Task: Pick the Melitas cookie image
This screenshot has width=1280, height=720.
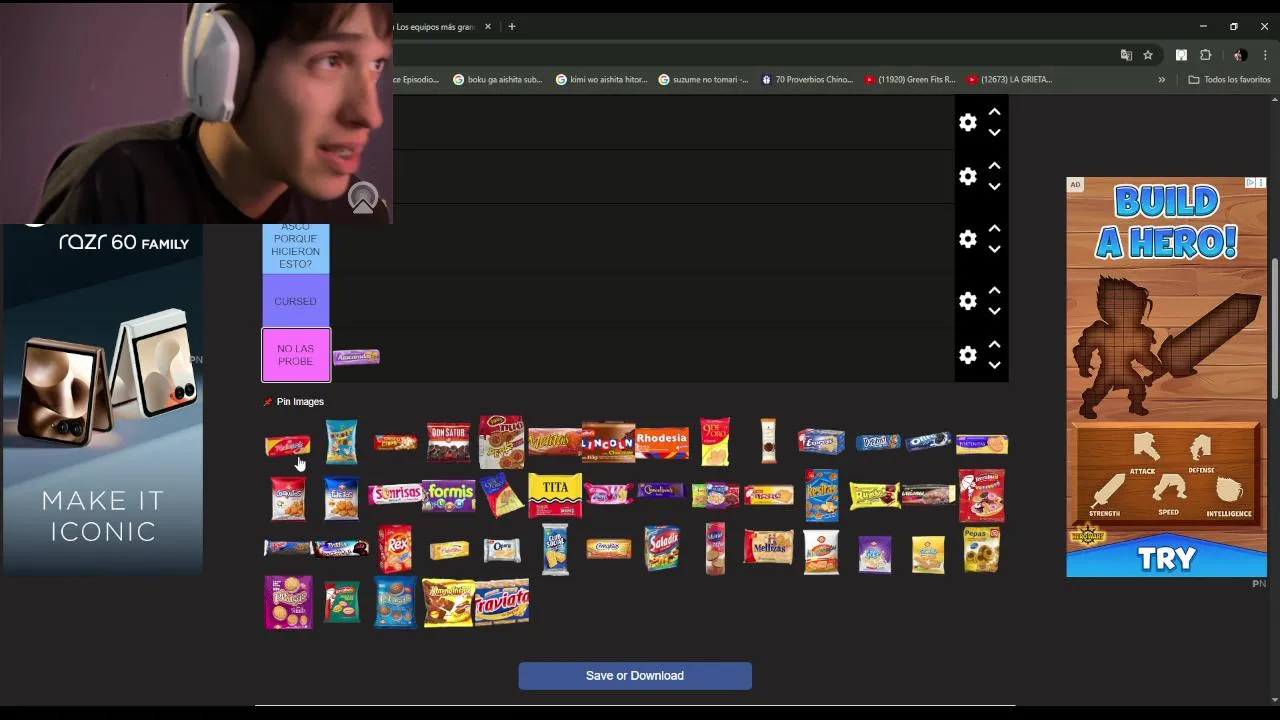Action: 554,441
